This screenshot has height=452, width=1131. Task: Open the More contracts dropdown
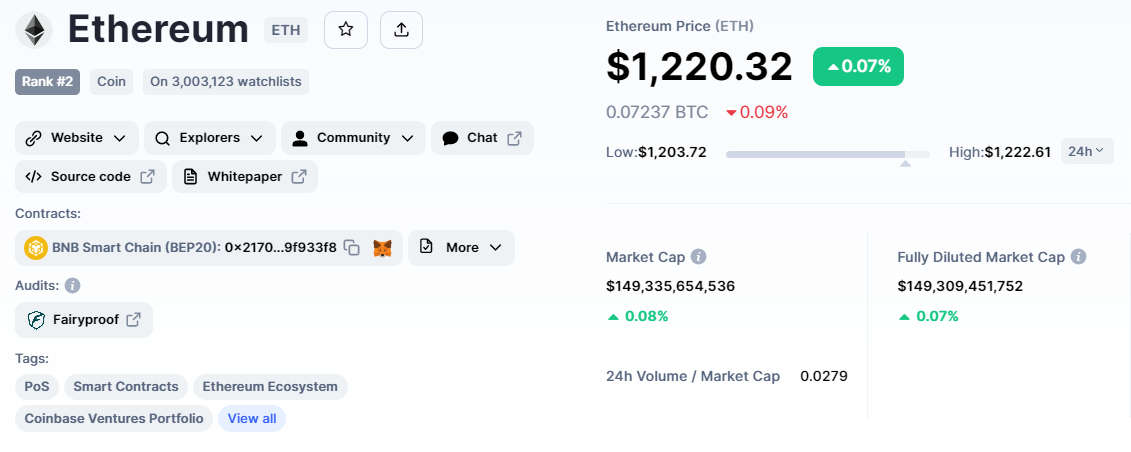click(x=462, y=248)
